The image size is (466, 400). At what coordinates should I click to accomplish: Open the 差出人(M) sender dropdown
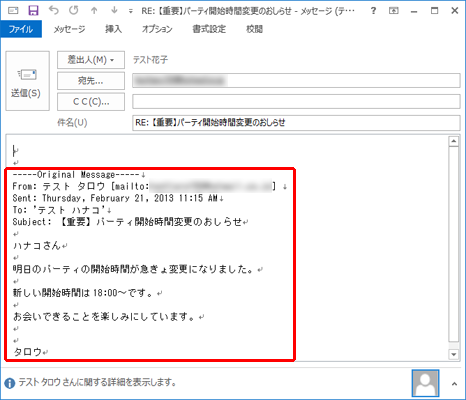click(x=91, y=60)
